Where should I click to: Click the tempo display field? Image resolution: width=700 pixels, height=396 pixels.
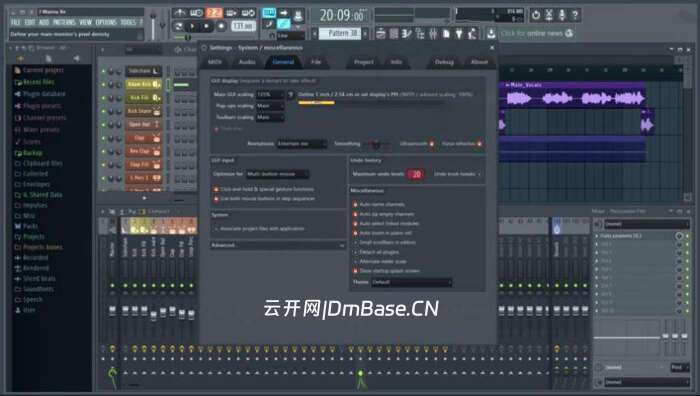(243, 26)
